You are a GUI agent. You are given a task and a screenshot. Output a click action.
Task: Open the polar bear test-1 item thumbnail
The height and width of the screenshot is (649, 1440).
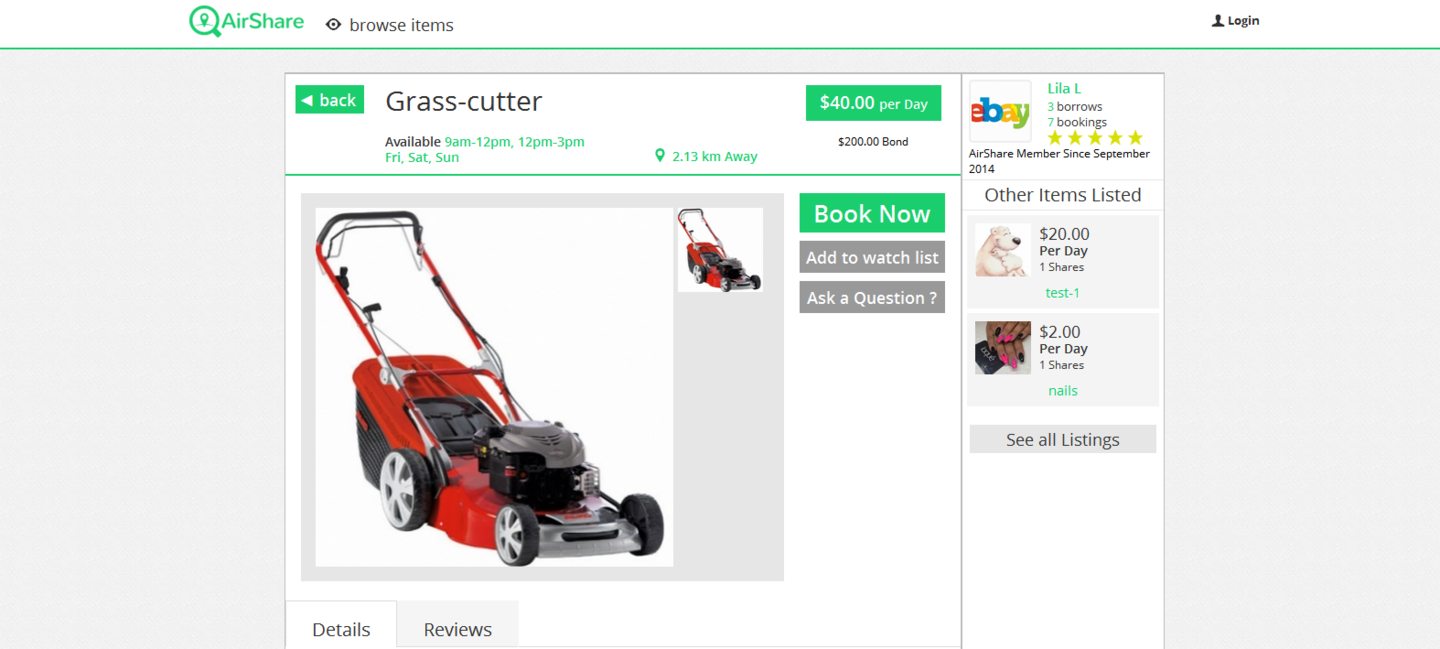pos(1003,250)
